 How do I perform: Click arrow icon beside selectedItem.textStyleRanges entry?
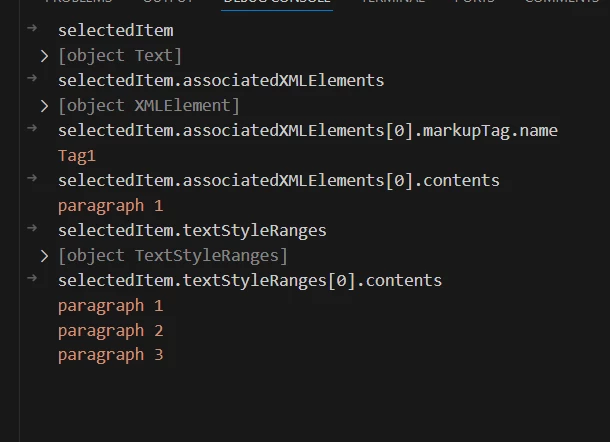tap(32, 228)
